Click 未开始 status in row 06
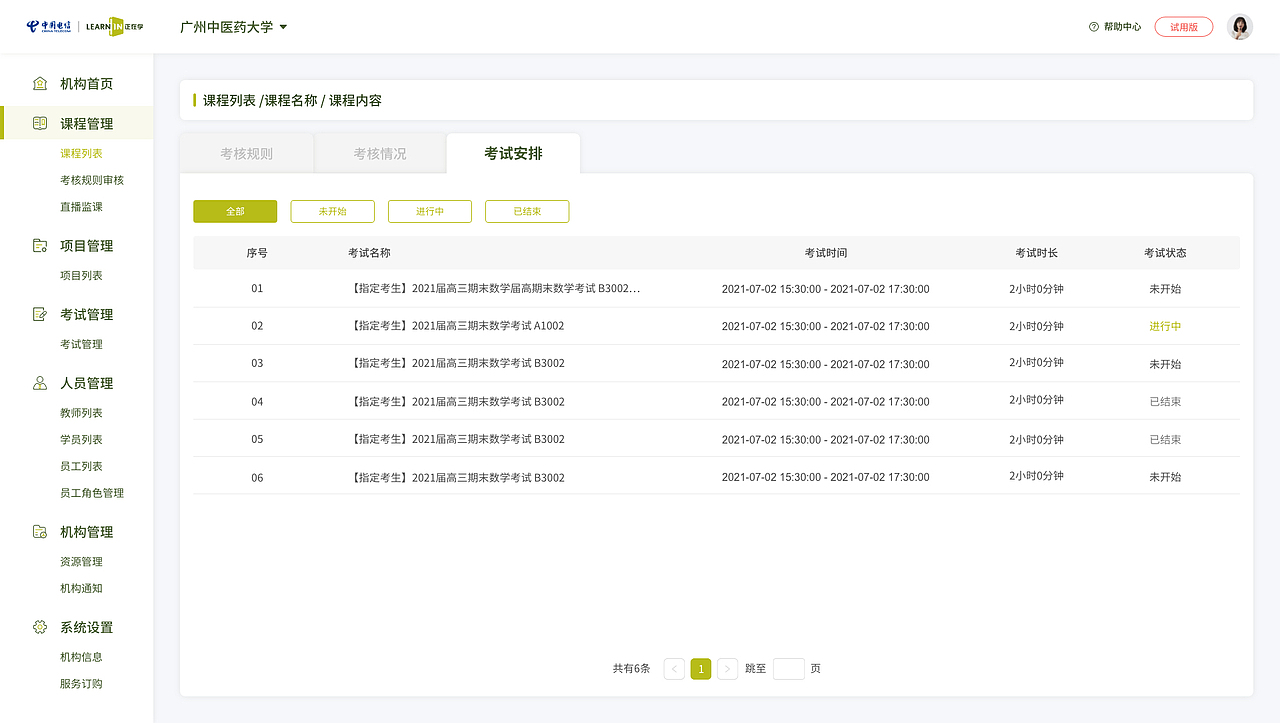 (1165, 477)
